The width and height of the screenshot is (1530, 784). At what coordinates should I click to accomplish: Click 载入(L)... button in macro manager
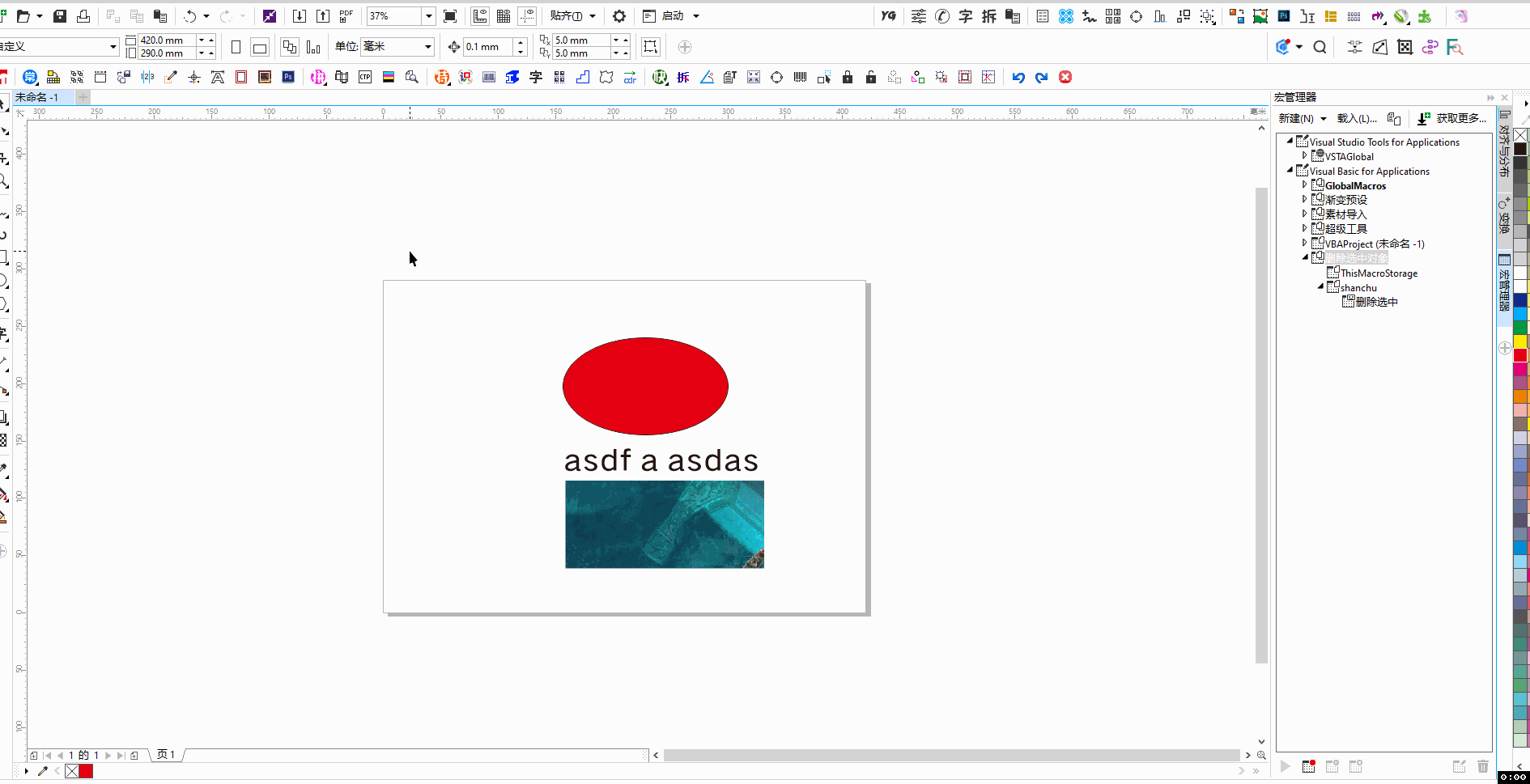pyautogui.click(x=1357, y=118)
